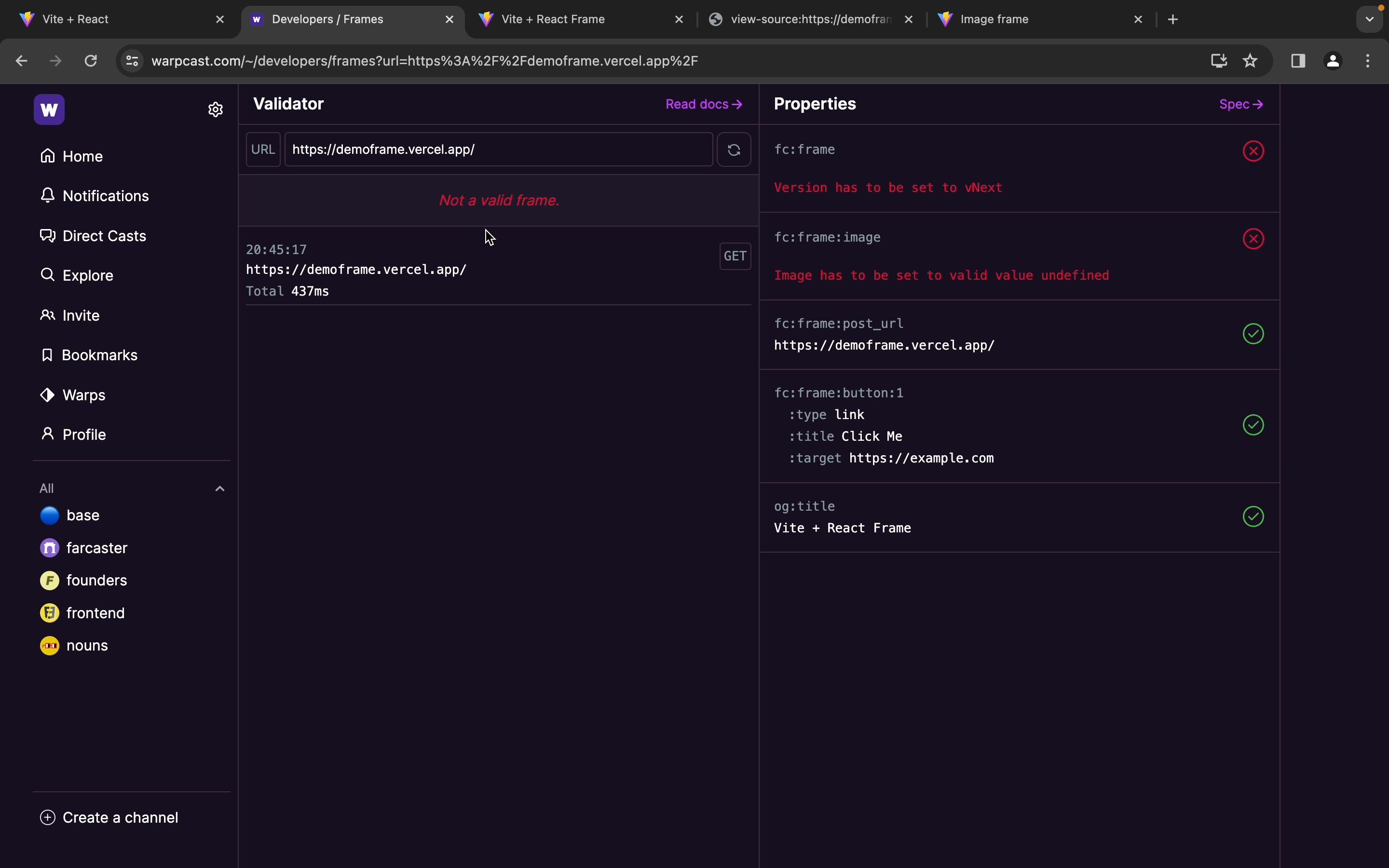
Task: Go back with browser back arrow
Action: (22, 61)
